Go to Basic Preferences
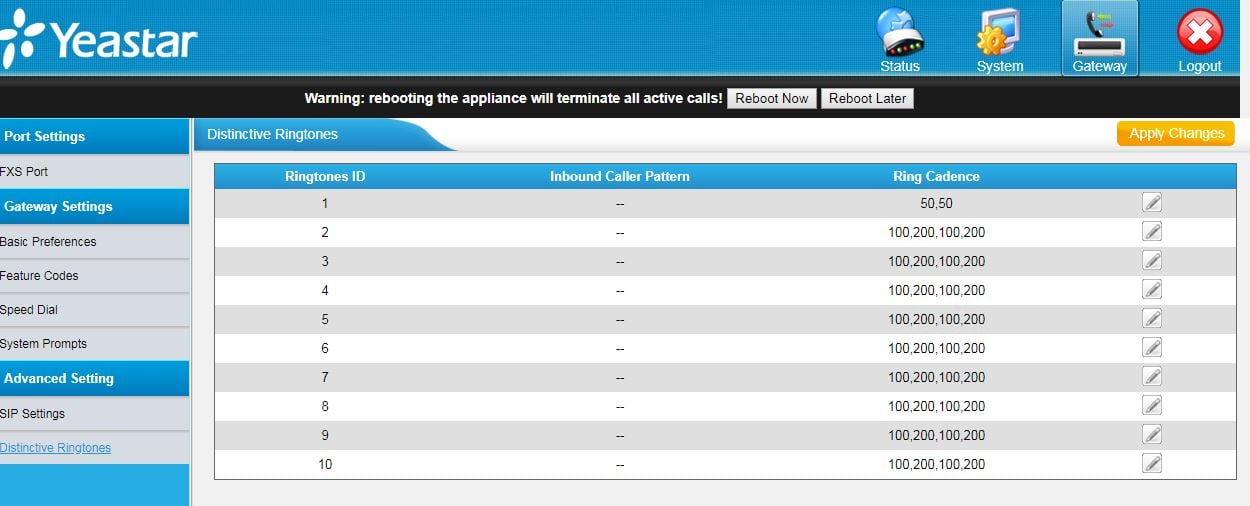 tap(48, 242)
